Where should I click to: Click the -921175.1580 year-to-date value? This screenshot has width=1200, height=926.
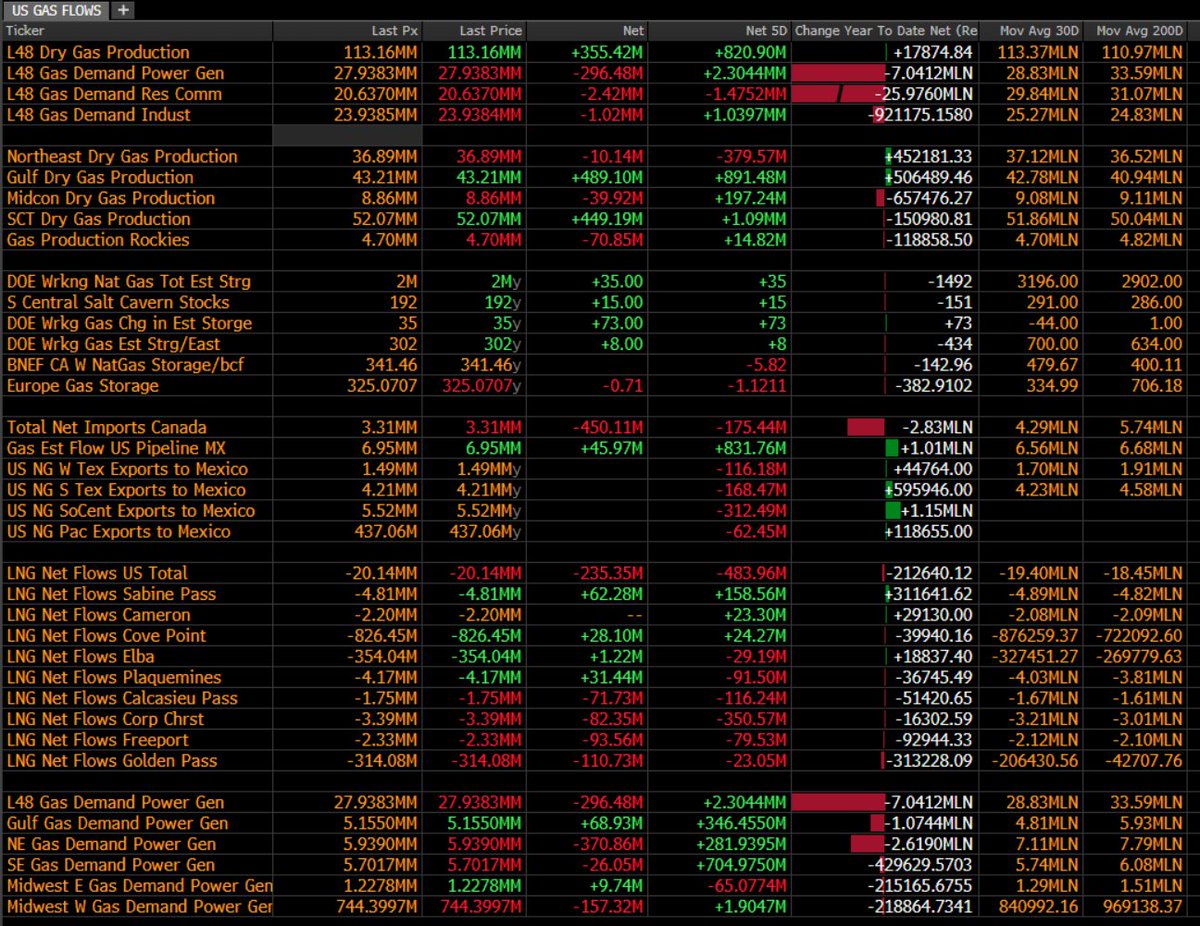[x=920, y=115]
